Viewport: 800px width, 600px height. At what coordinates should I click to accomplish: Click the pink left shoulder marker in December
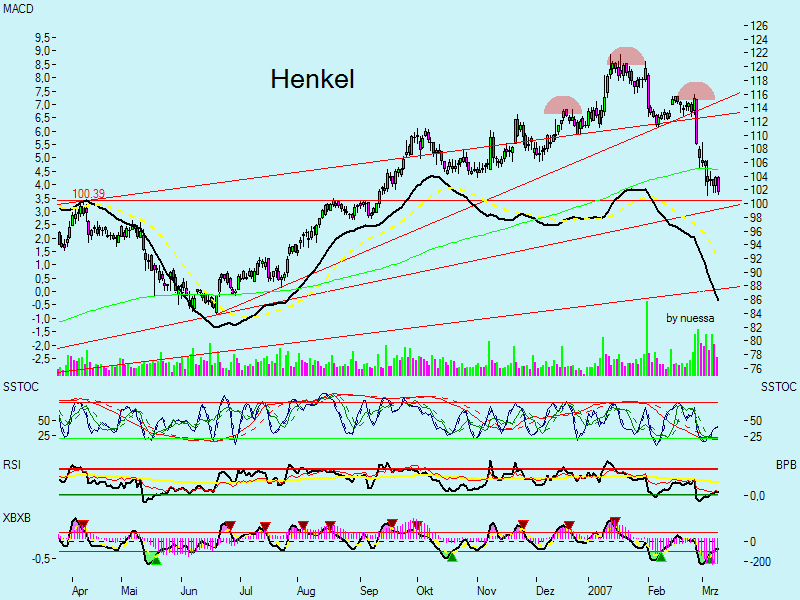(563, 105)
